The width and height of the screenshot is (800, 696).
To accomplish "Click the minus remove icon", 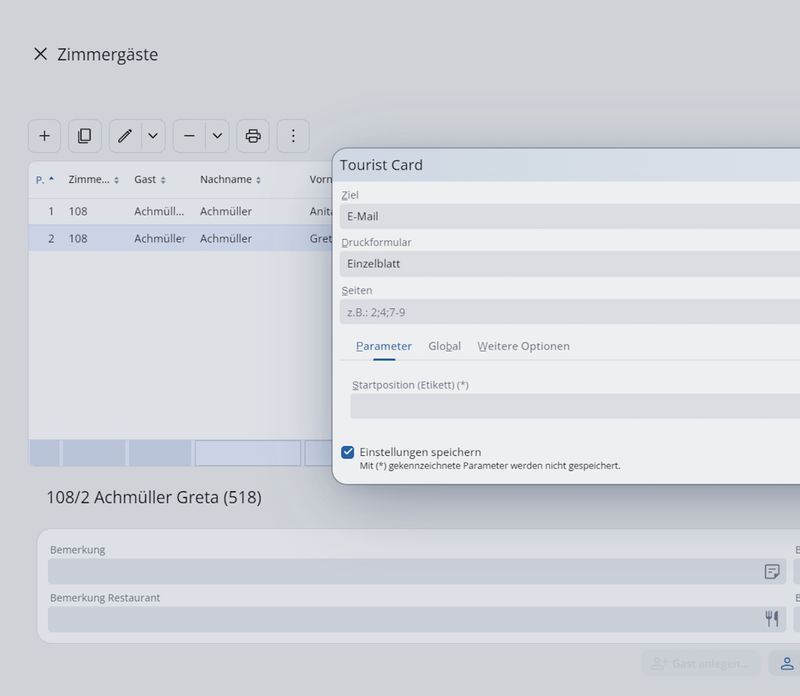I will (x=189, y=136).
